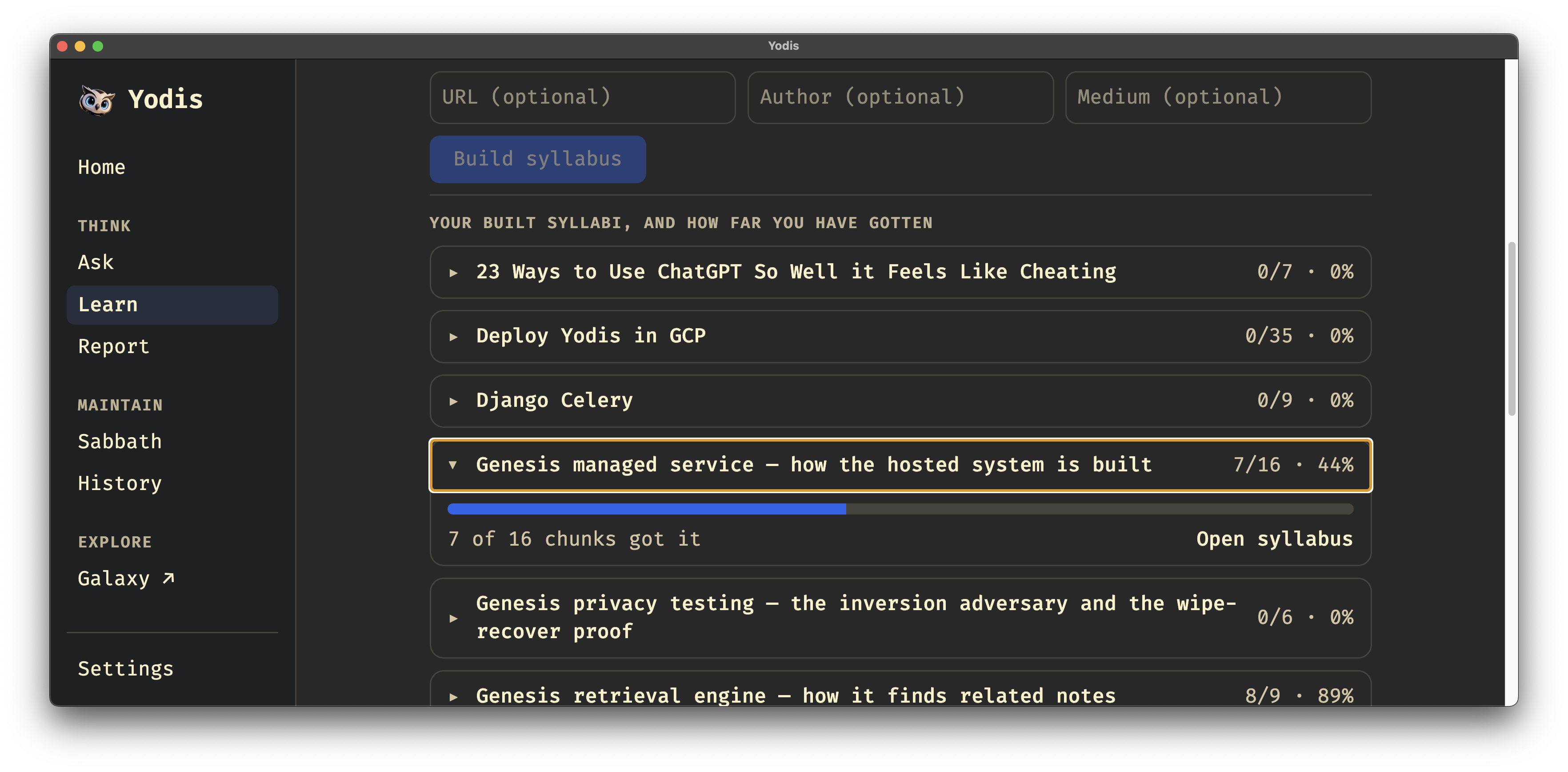Click the 0/35 · 0% progress text
Image resolution: width=1568 pixels, height=772 pixels.
(1299, 336)
